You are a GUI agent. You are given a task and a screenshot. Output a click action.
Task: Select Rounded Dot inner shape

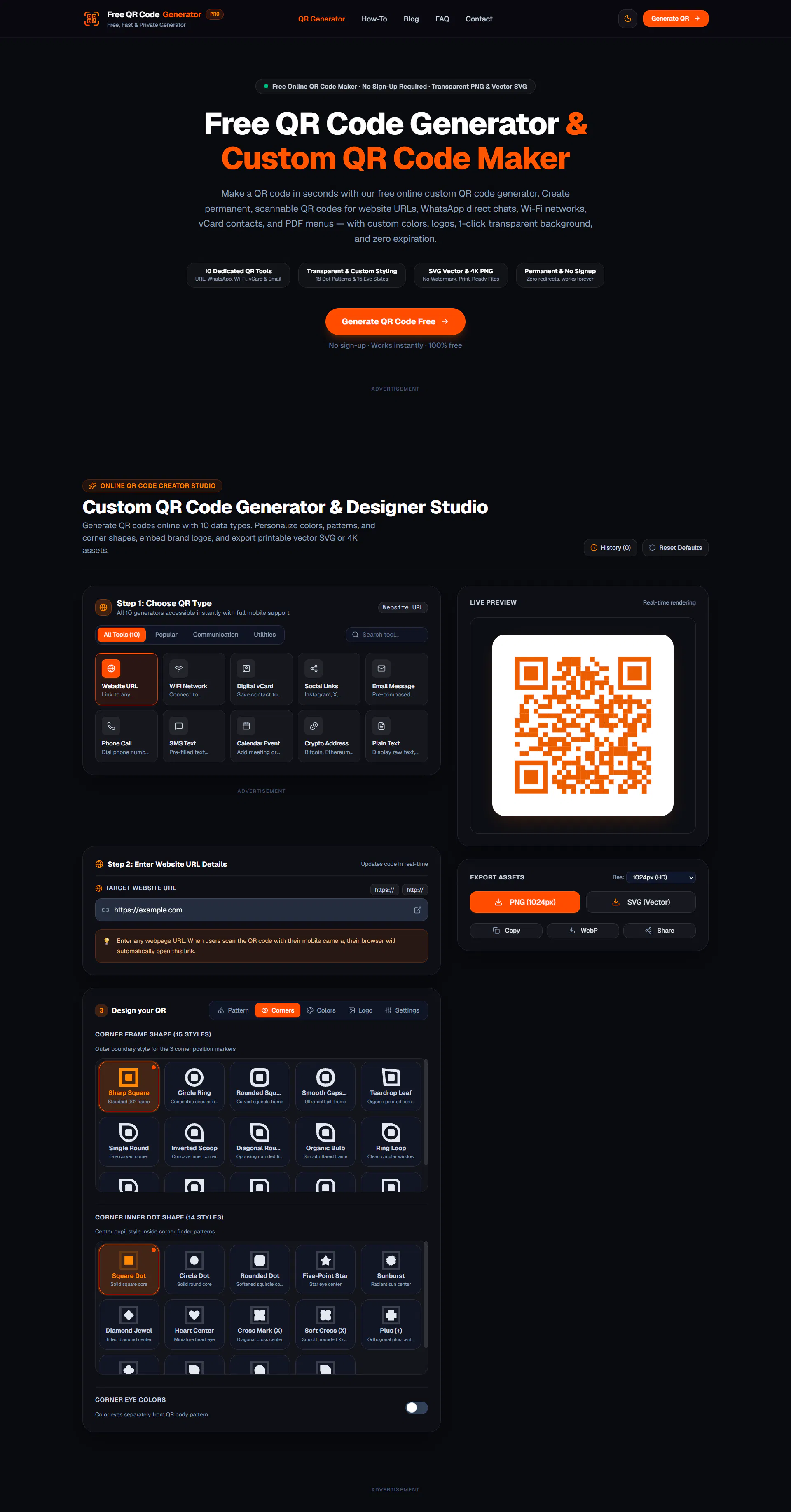pos(260,1269)
